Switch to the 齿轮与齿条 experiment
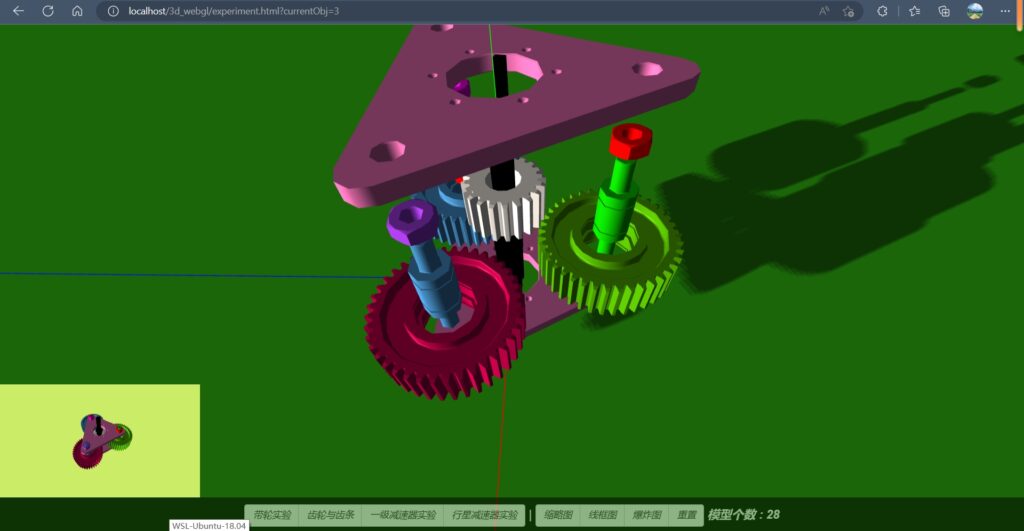 330,515
